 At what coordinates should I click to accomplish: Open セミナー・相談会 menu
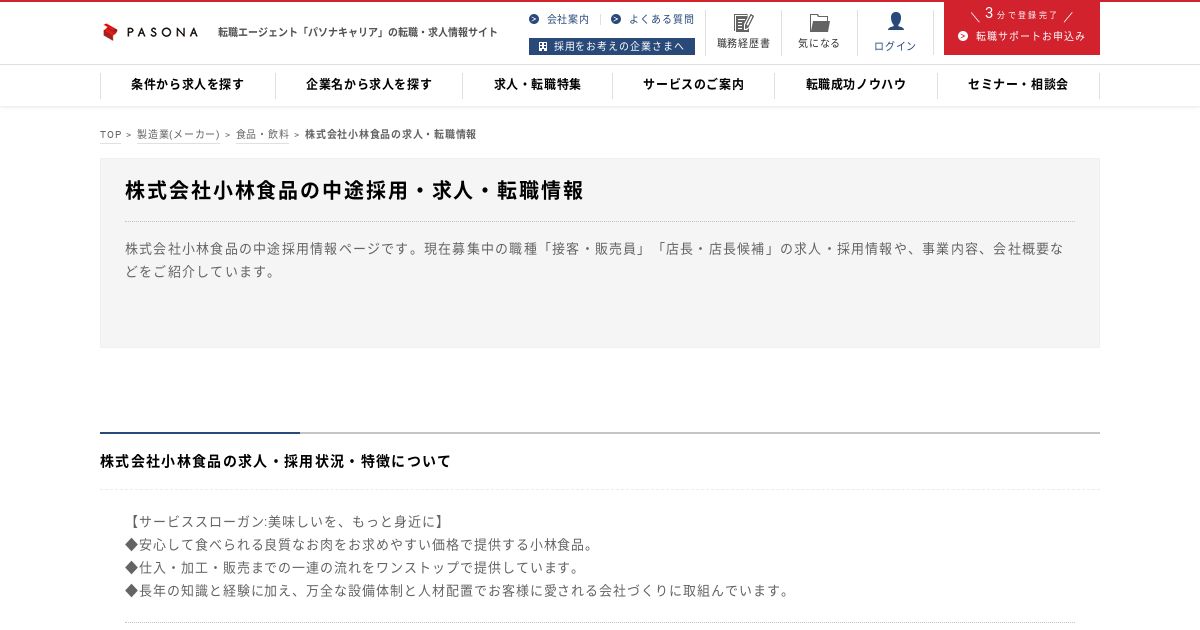(1018, 85)
